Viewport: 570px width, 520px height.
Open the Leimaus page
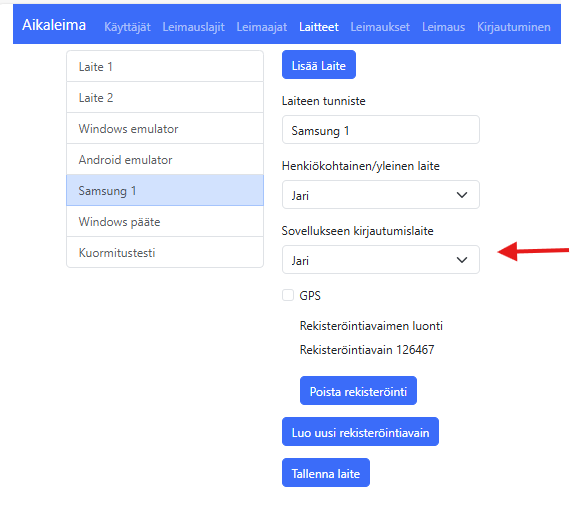pos(443,27)
